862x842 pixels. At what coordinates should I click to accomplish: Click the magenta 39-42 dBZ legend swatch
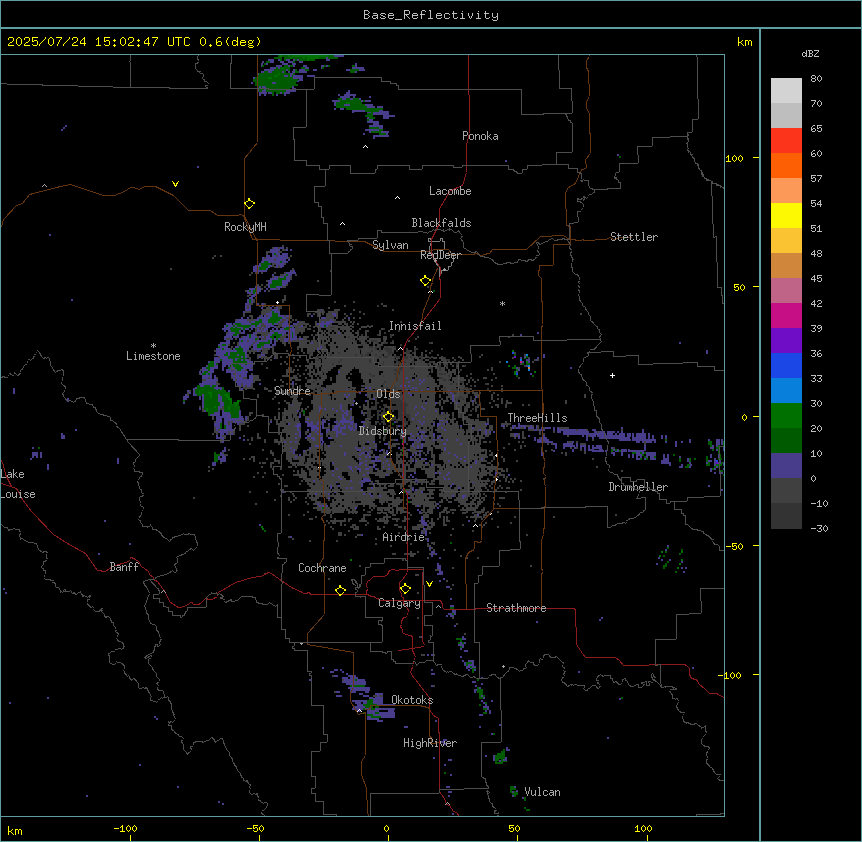pos(786,315)
